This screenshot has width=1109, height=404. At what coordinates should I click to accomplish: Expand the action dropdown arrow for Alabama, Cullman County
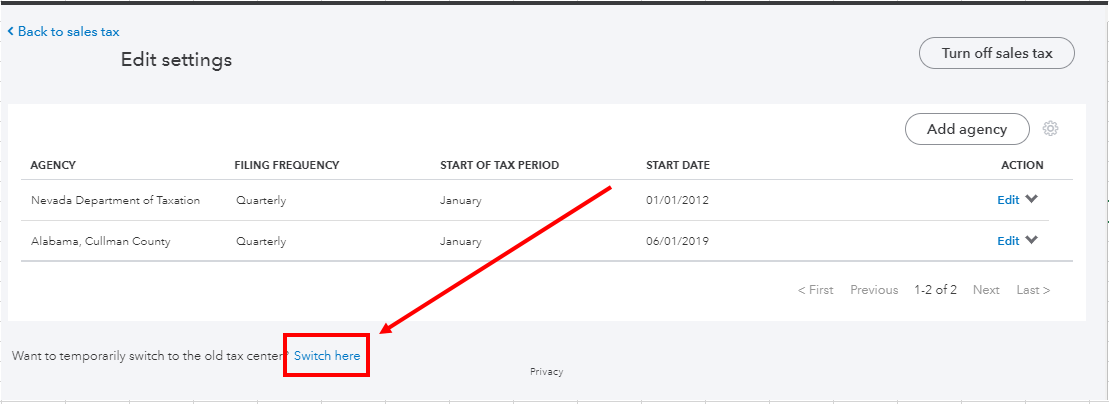pyautogui.click(x=1032, y=240)
